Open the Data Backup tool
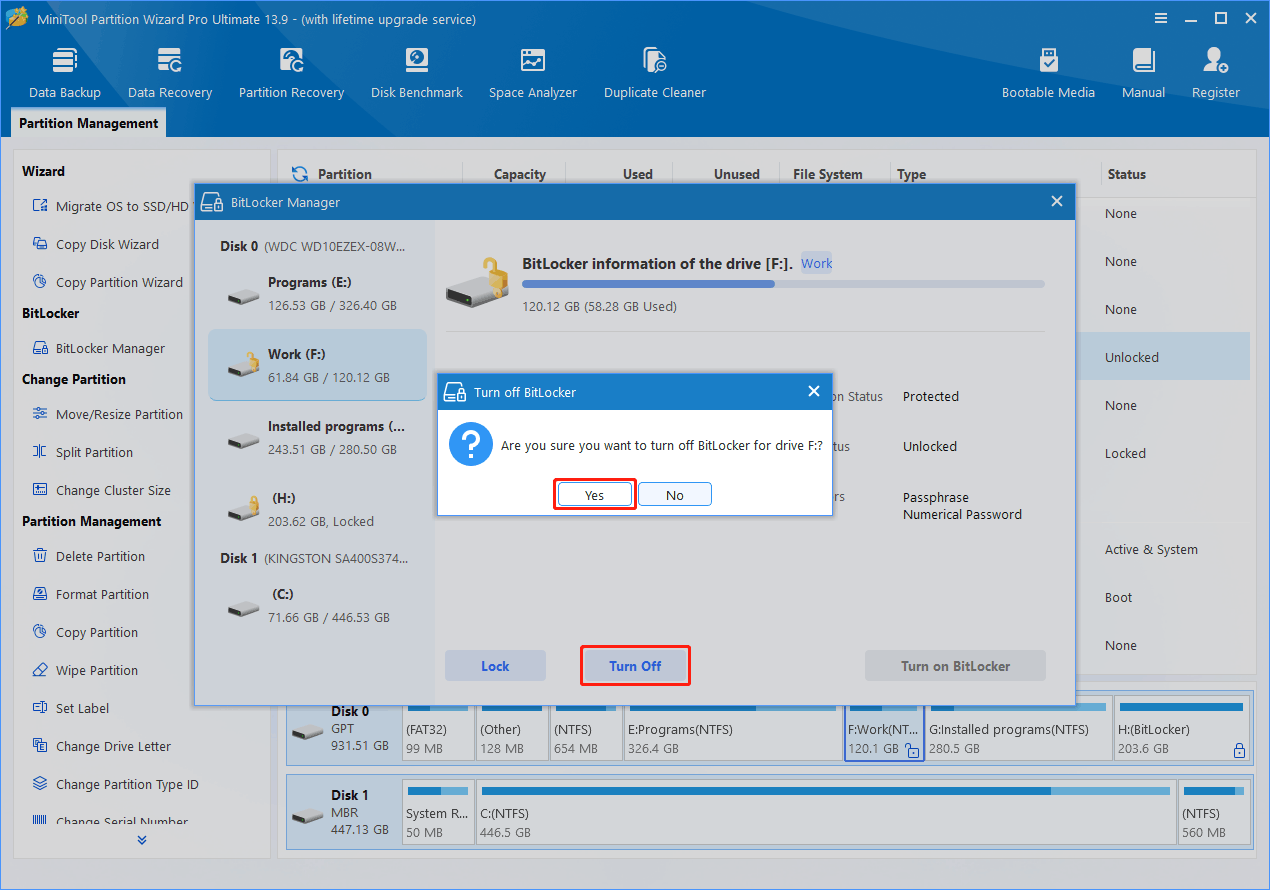This screenshot has height=890, width=1270. pyautogui.click(x=65, y=73)
